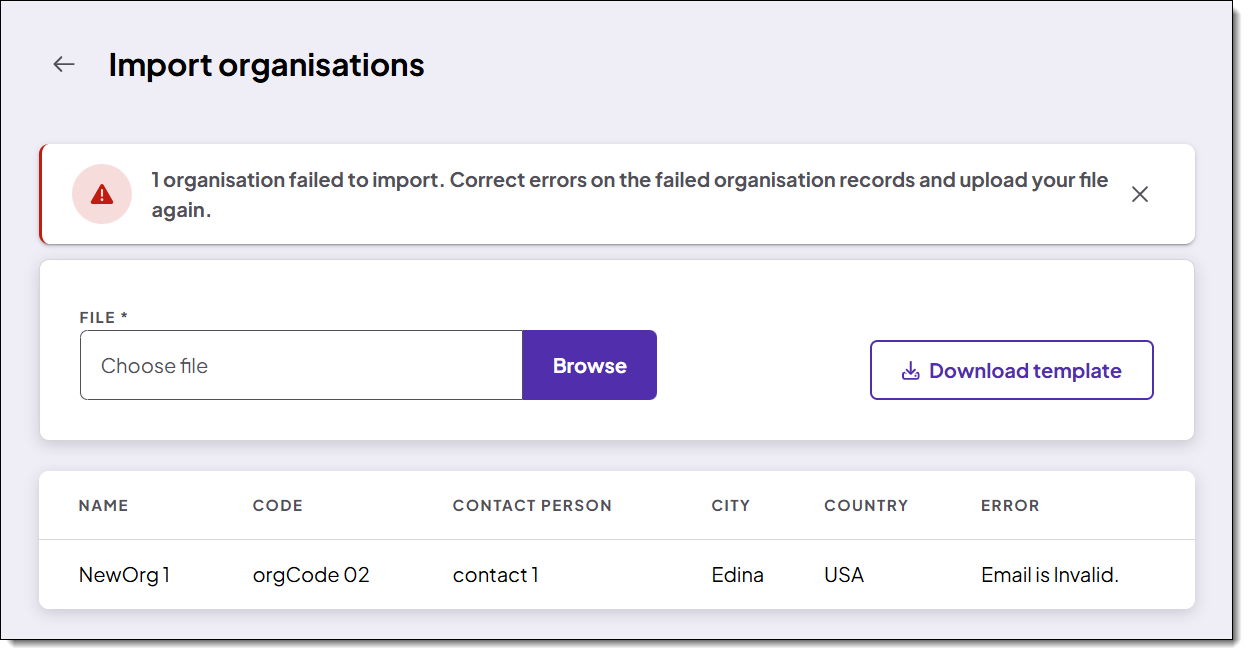The height and width of the screenshot is (655, 1248).
Task: Click the USA country cell
Action: point(844,575)
